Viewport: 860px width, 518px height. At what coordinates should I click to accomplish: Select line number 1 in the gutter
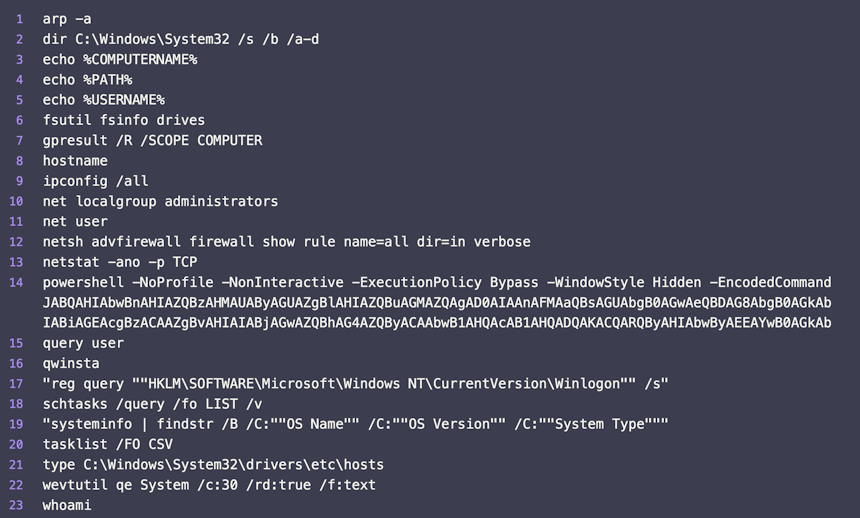tap(19, 19)
